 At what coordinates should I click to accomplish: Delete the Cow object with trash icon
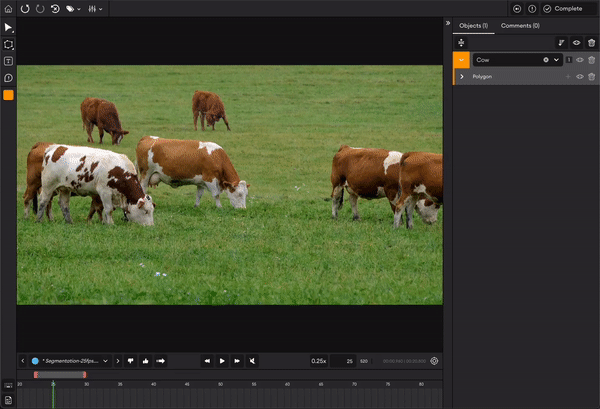pyautogui.click(x=591, y=60)
